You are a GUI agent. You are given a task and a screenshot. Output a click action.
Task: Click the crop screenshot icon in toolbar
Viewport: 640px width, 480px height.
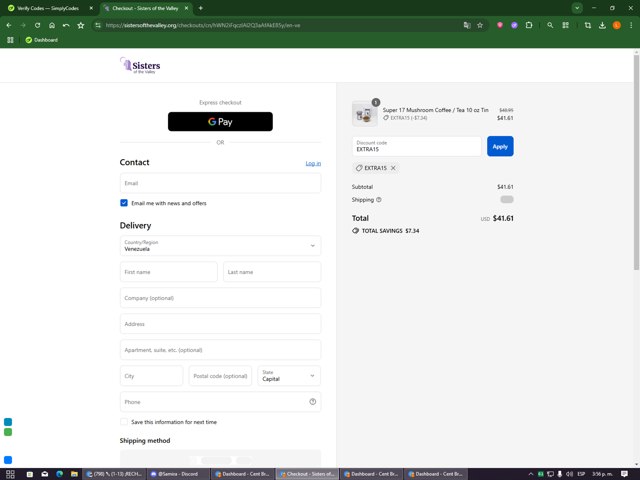click(x=588, y=25)
